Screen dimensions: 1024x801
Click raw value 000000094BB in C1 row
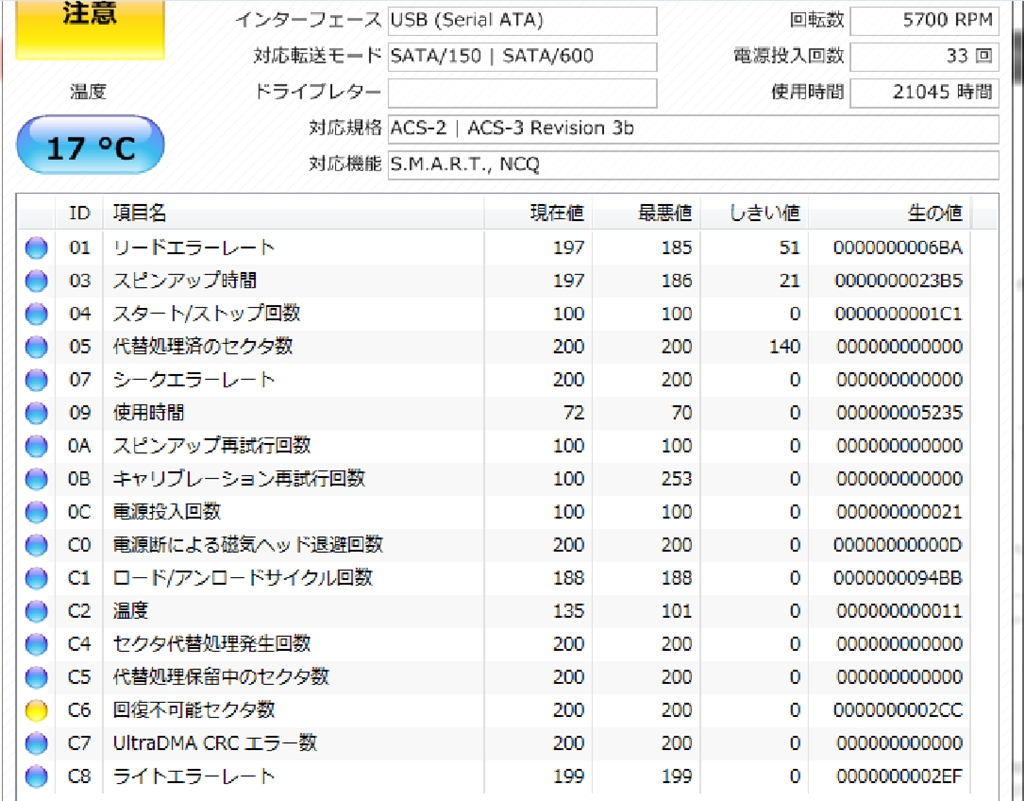(x=898, y=578)
